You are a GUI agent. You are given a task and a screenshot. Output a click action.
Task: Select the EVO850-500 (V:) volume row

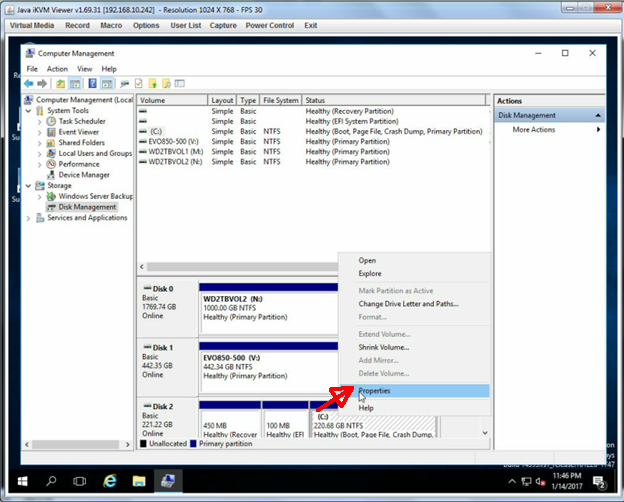313,142
